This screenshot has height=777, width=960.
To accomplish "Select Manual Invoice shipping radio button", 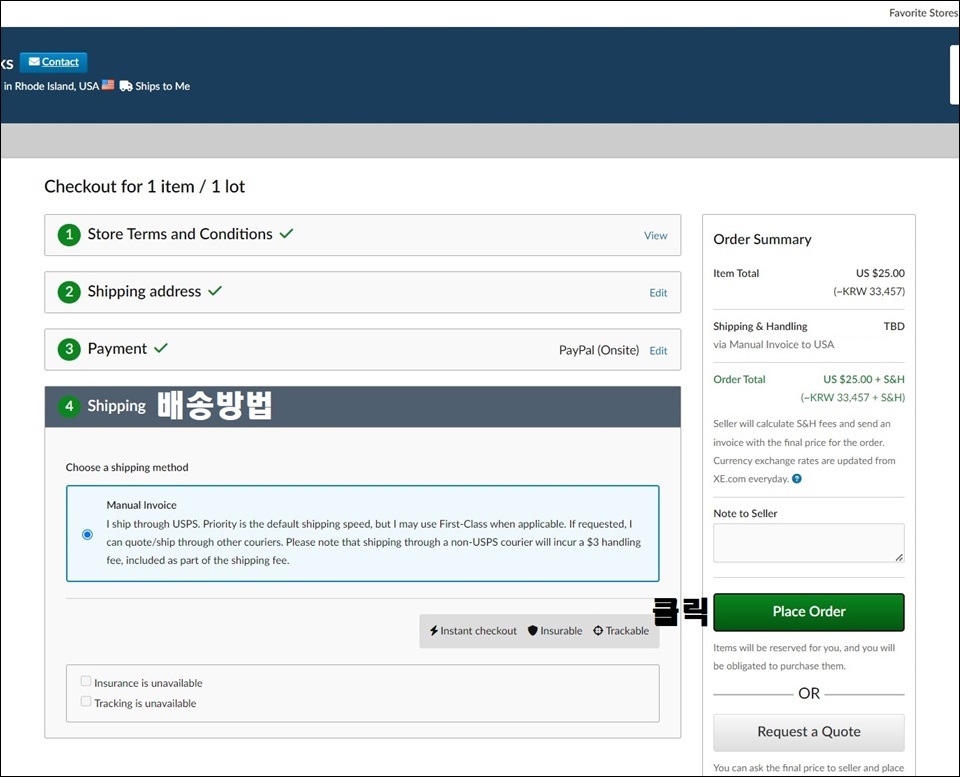I will [x=88, y=535].
